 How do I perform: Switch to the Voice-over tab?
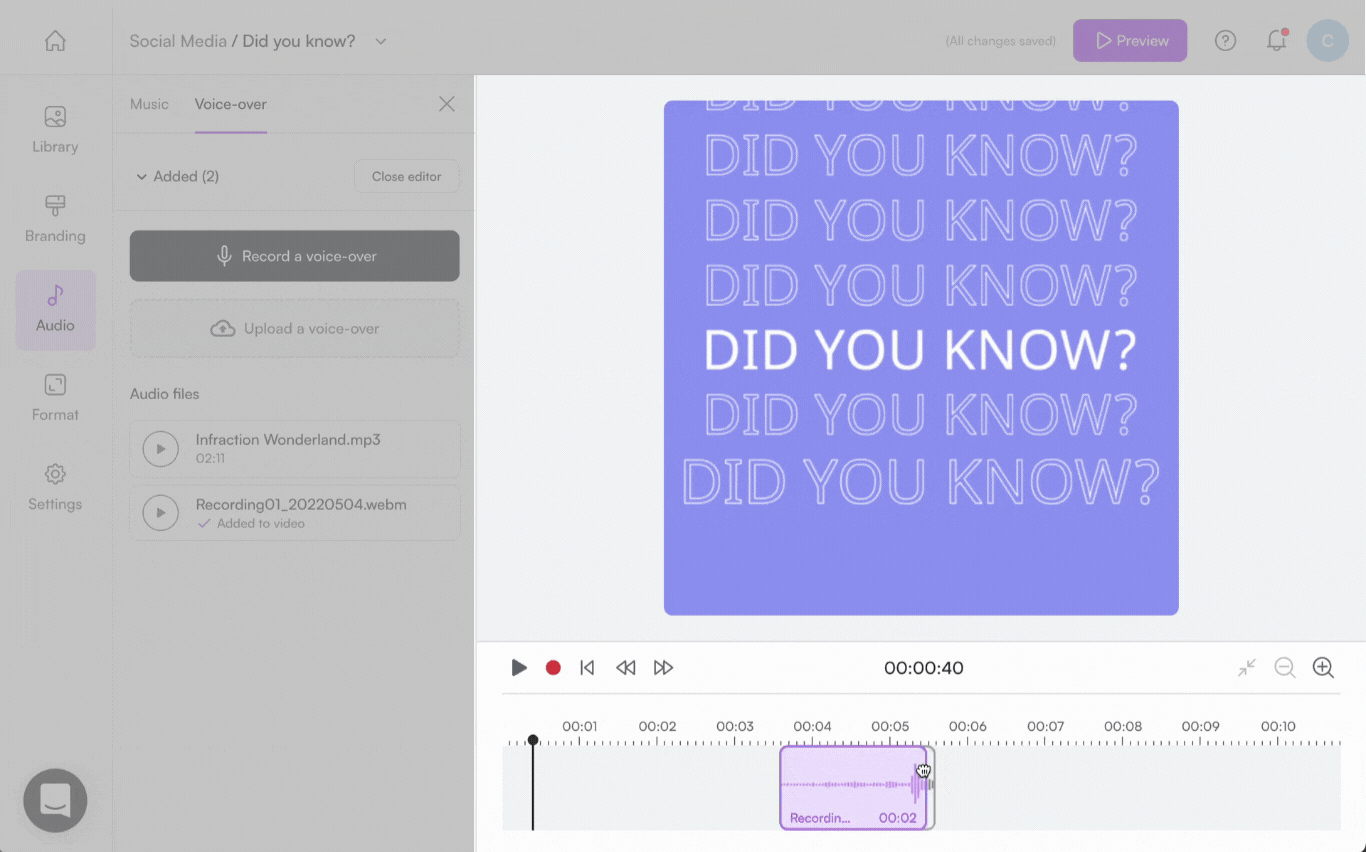[x=230, y=104]
